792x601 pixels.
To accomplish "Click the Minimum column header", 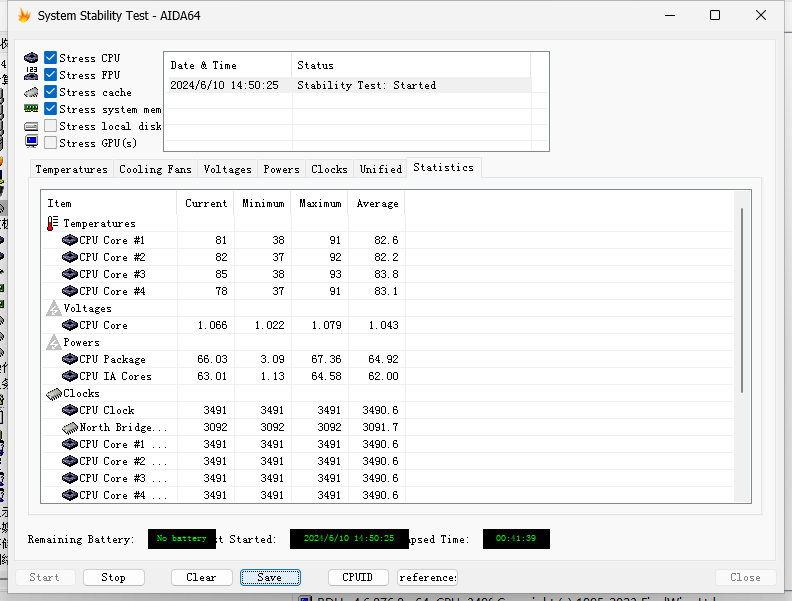I will click(263, 204).
